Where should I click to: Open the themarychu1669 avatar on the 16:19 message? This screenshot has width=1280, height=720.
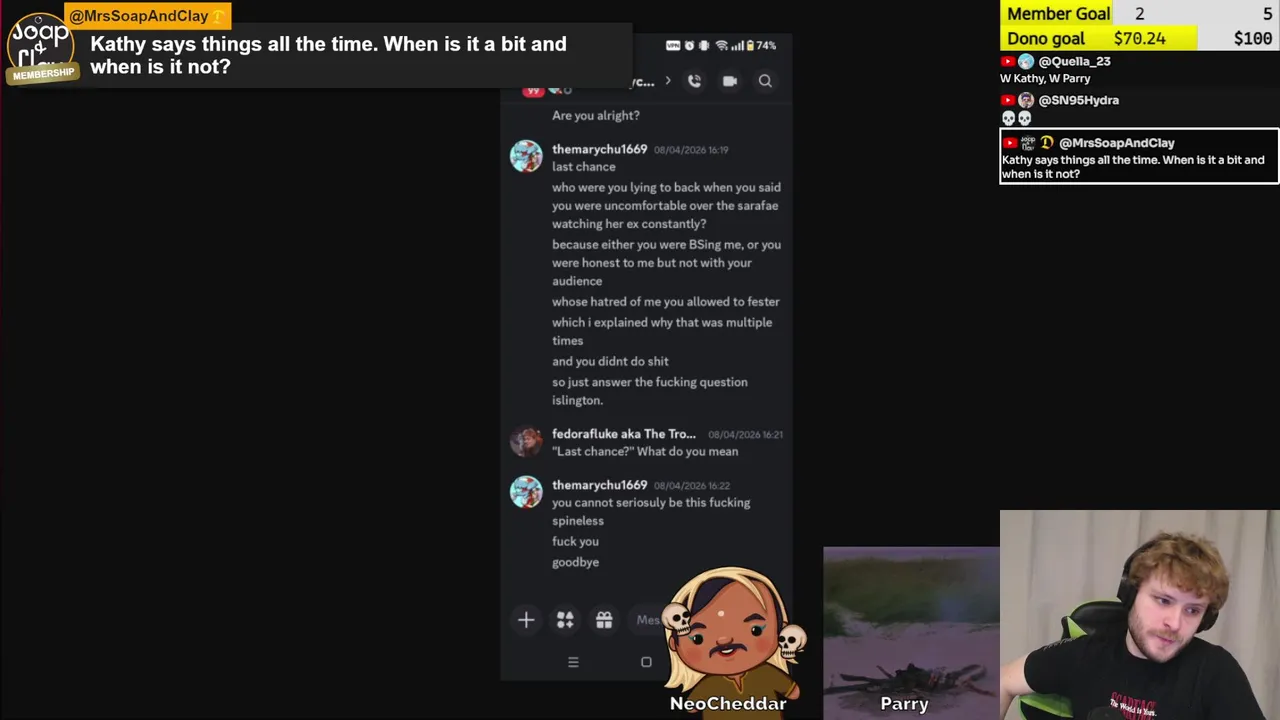(x=526, y=156)
